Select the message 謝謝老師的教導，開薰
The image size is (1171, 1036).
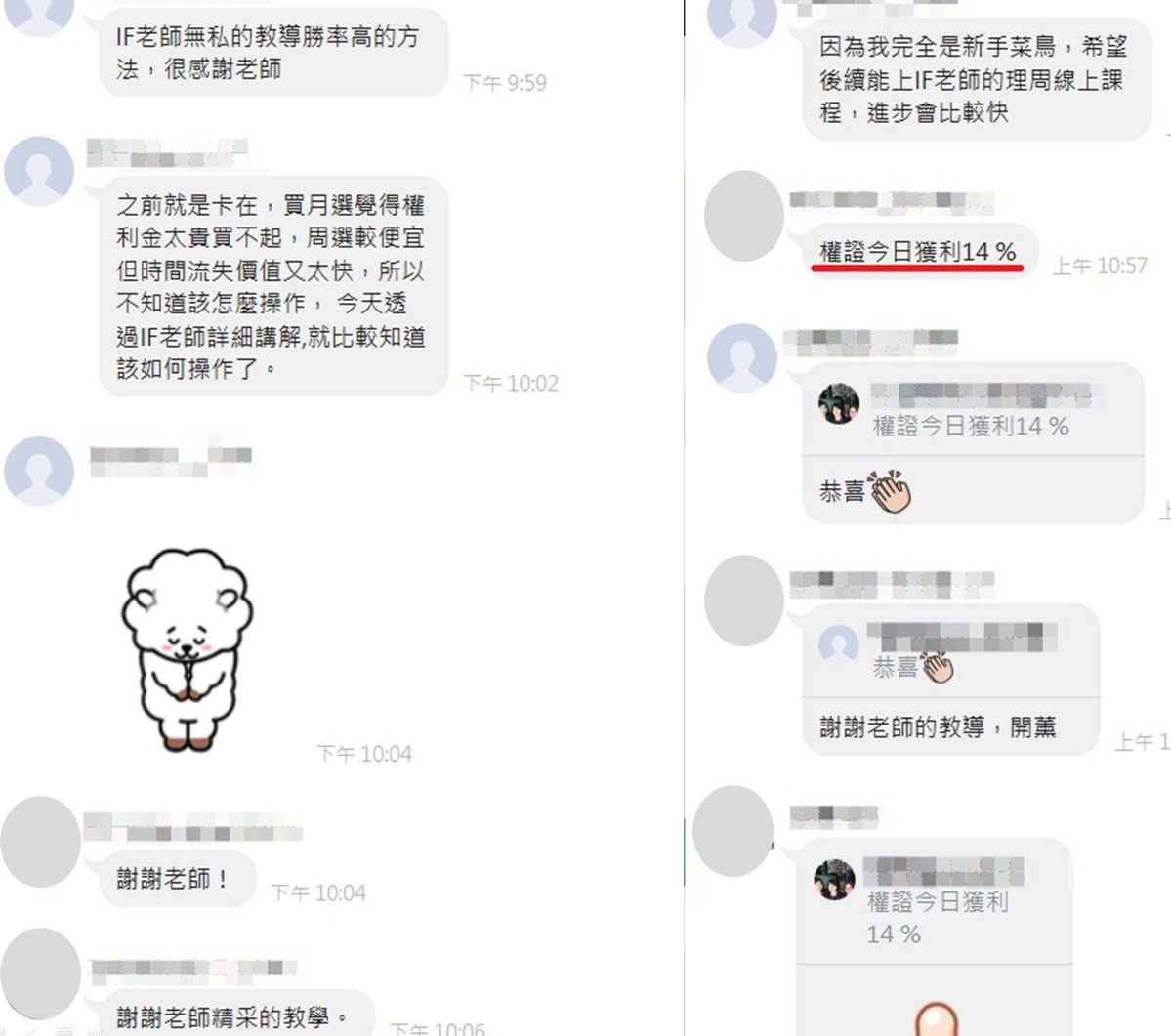point(938,727)
